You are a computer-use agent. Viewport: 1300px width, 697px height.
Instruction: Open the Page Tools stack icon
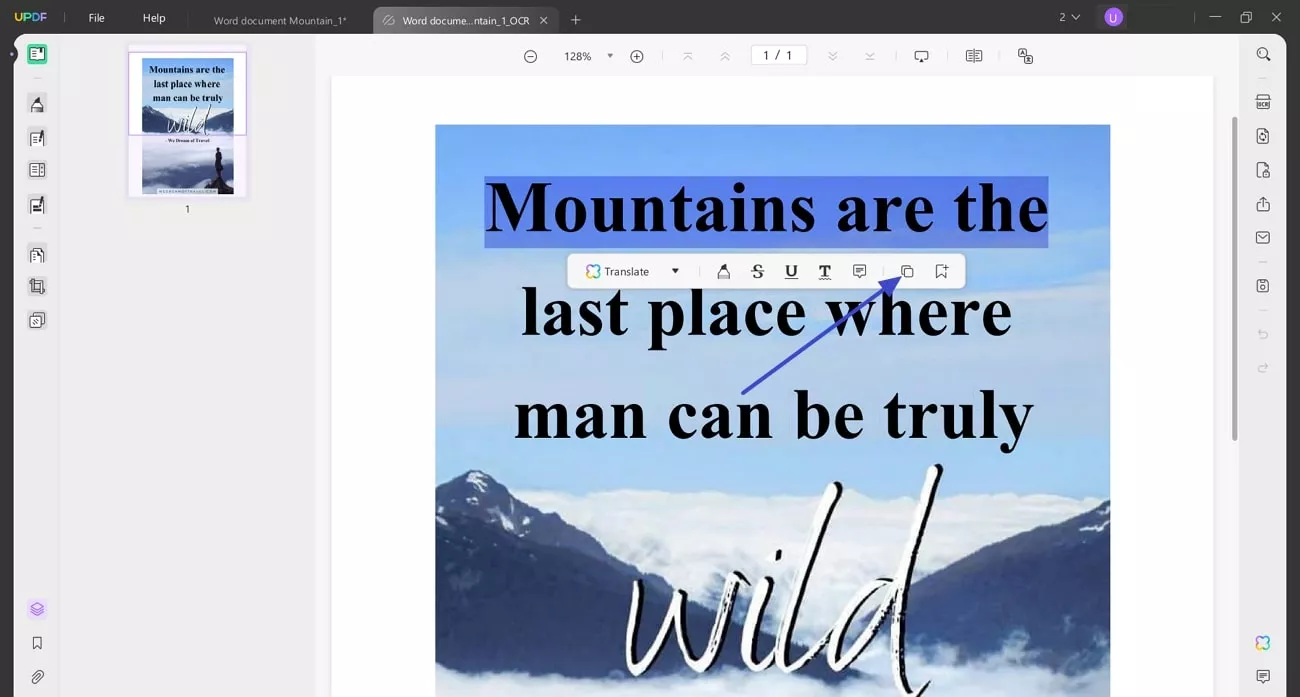coord(37,320)
